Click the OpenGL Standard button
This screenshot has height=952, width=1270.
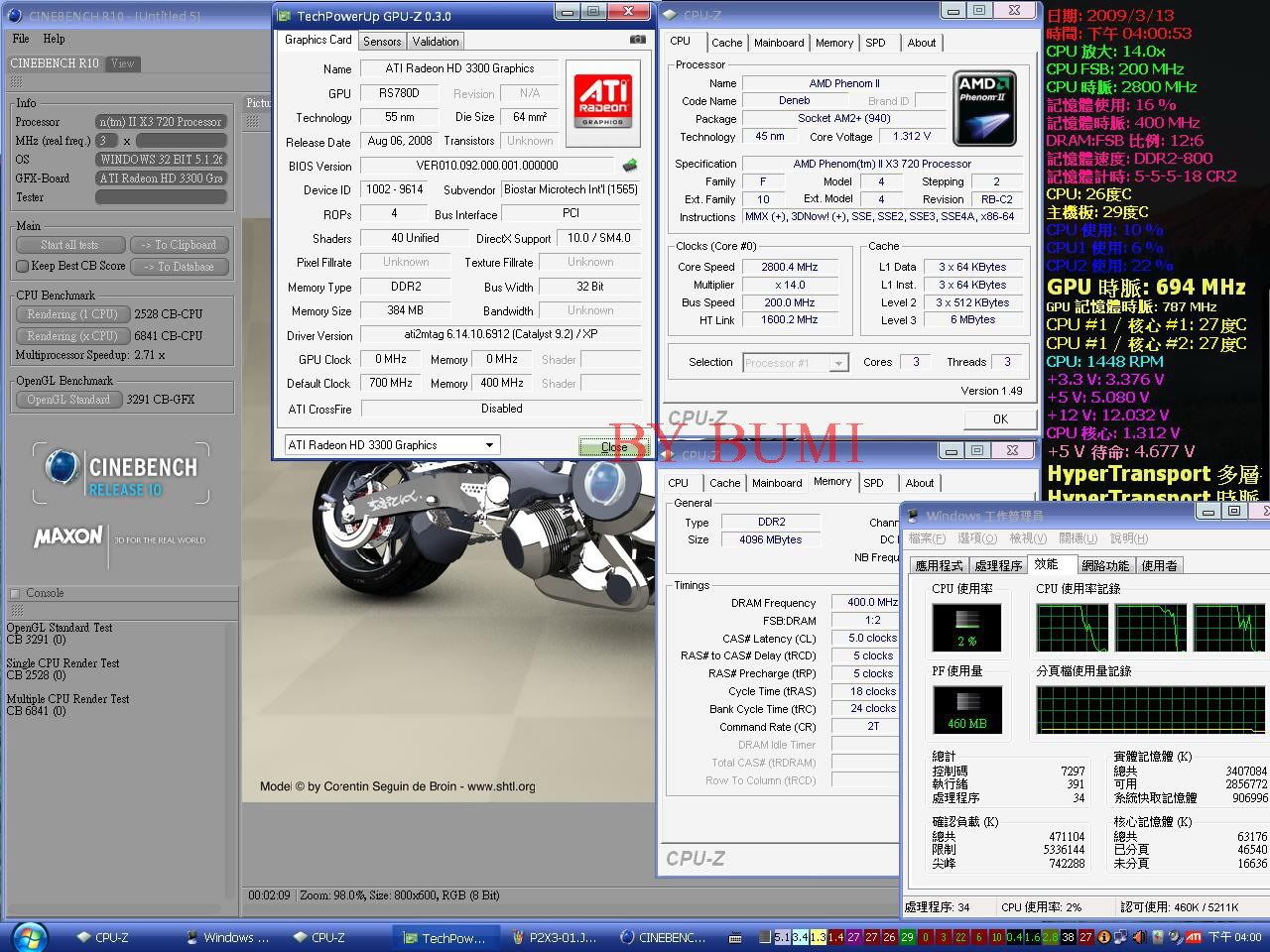pyautogui.click(x=68, y=400)
